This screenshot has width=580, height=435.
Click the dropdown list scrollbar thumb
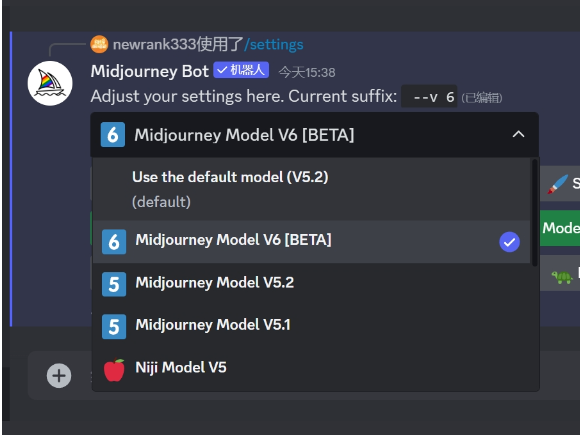(534, 212)
